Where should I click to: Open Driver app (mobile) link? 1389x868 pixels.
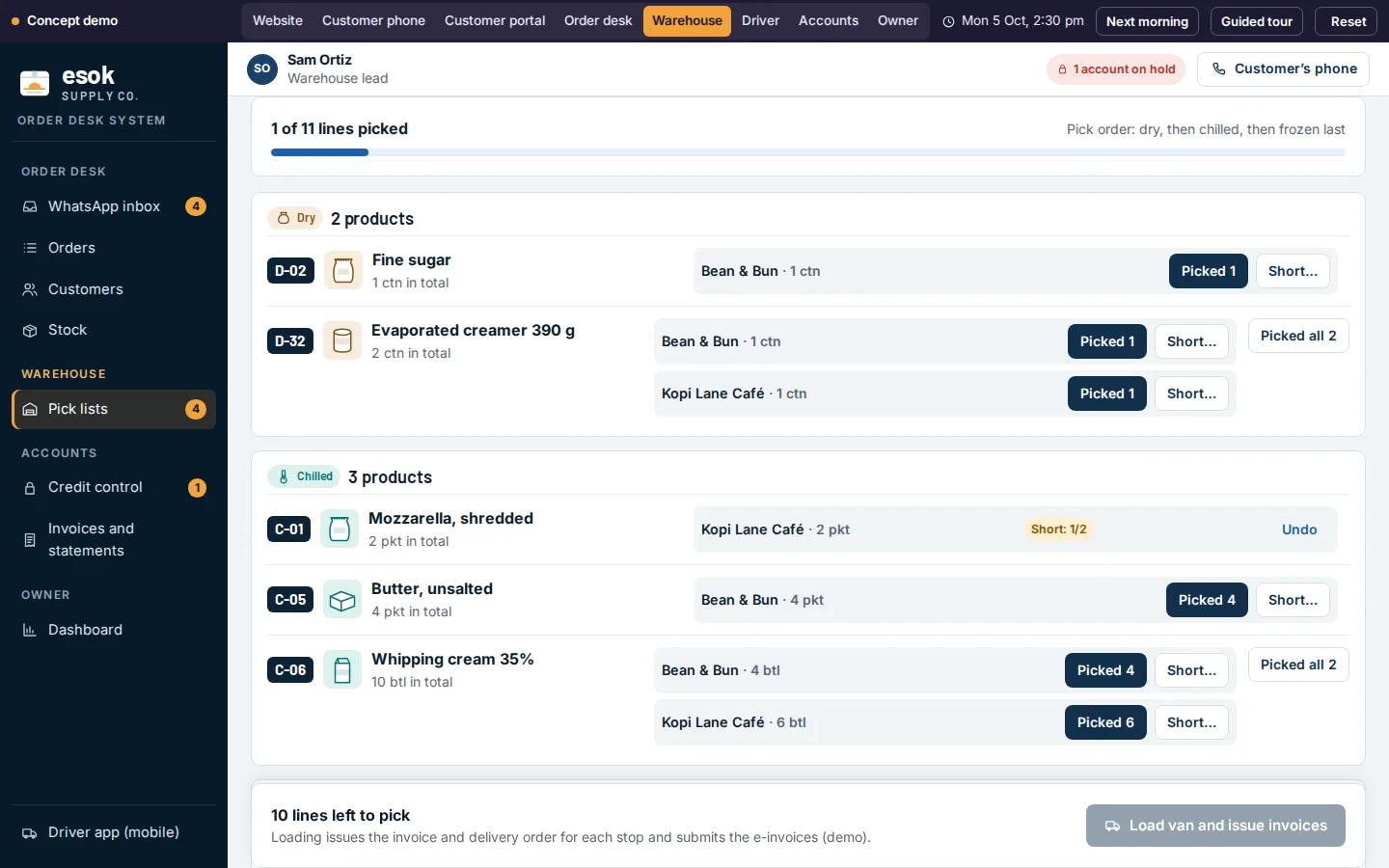pyautogui.click(x=114, y=832)
